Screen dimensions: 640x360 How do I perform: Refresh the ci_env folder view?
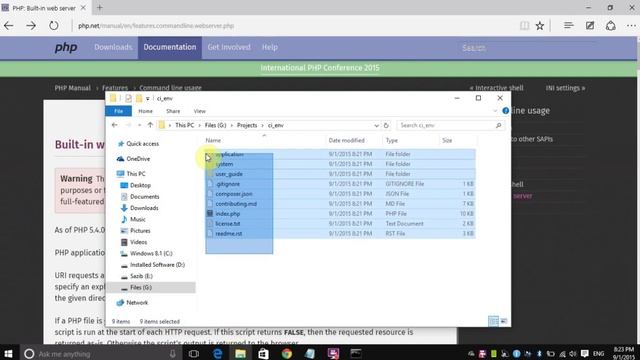pos(386,125)
